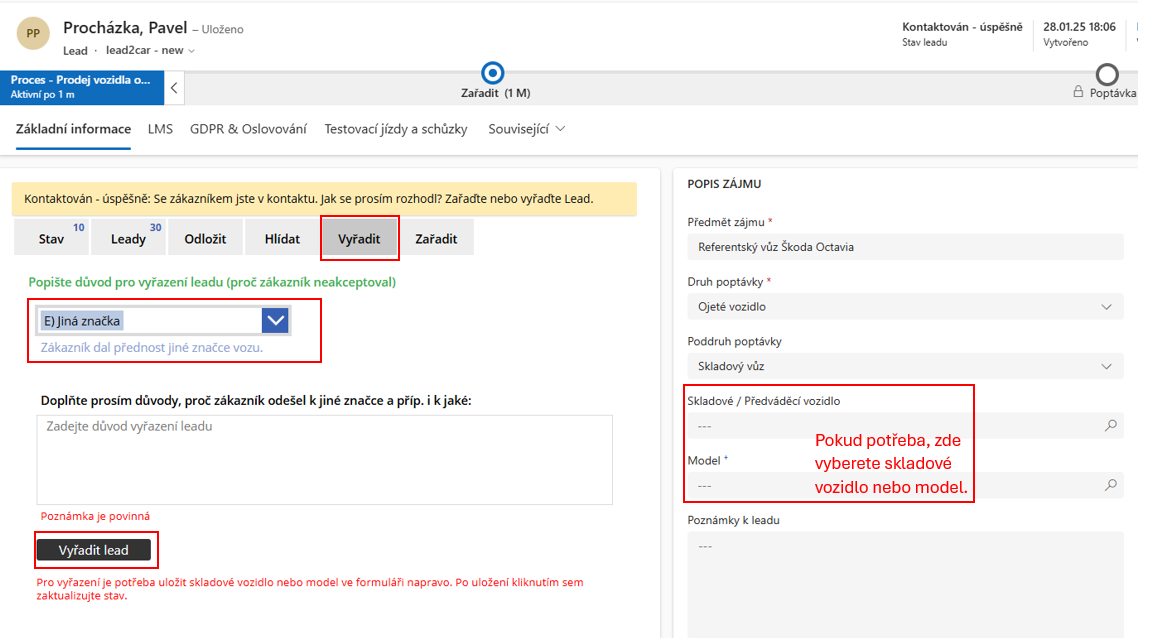
Task: Open GDPR & Oslovování tab
Action: coord(248,129)
